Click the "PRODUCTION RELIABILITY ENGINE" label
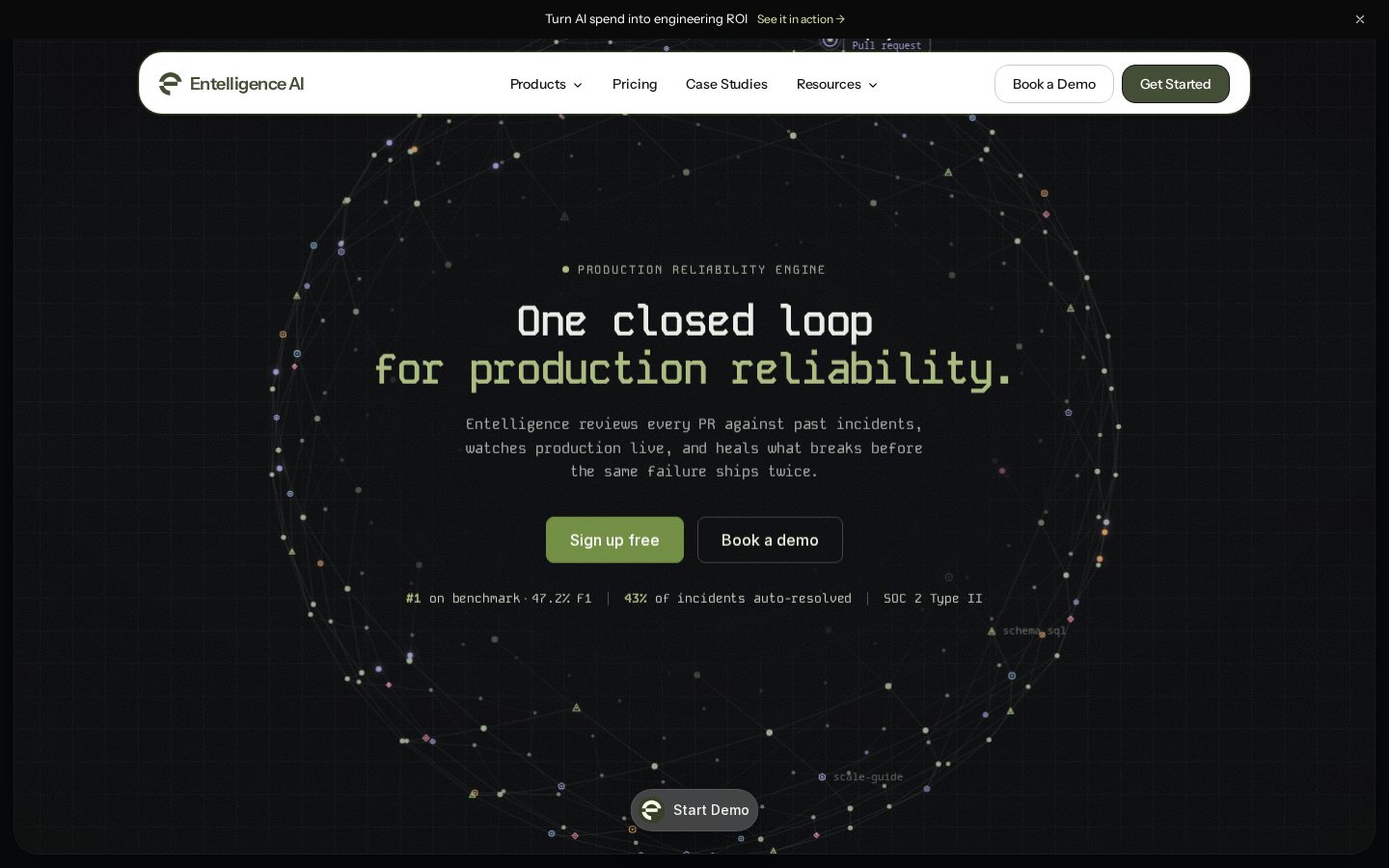The height and width of the screenshot is (868, 1389). (x=701, y=270)
